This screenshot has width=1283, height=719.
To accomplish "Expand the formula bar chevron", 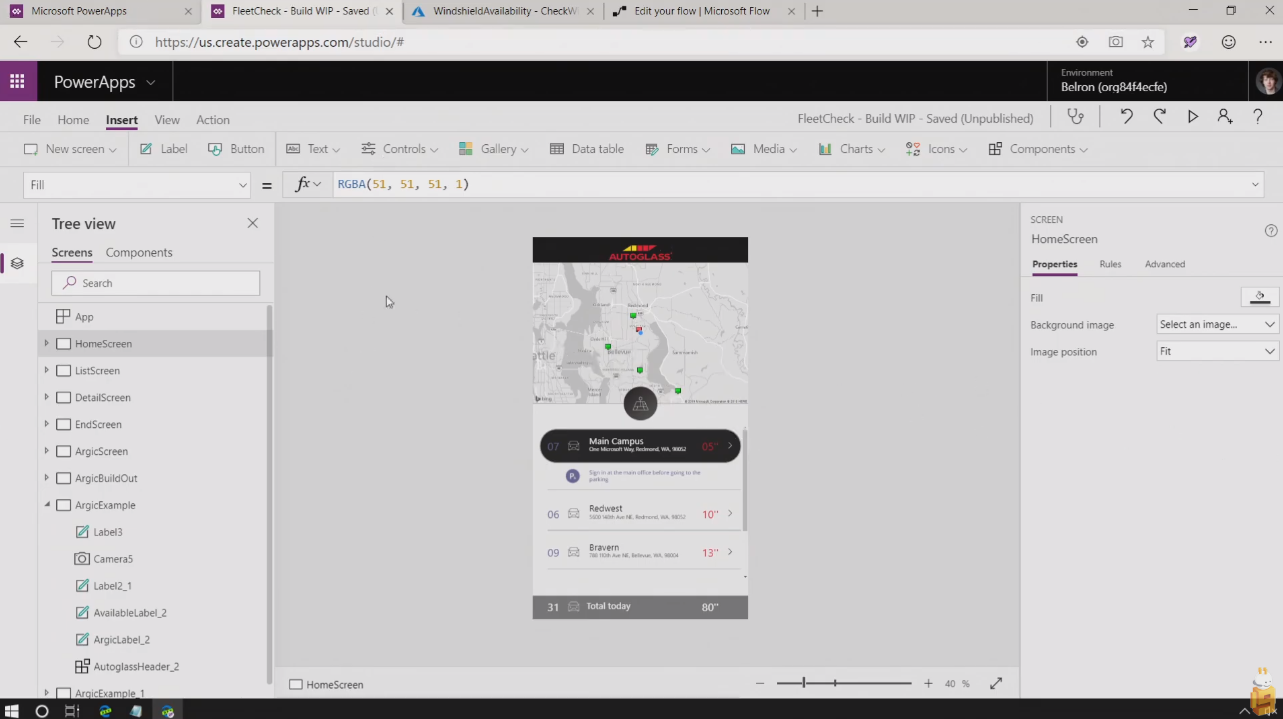I will (x=1255, y=184).
